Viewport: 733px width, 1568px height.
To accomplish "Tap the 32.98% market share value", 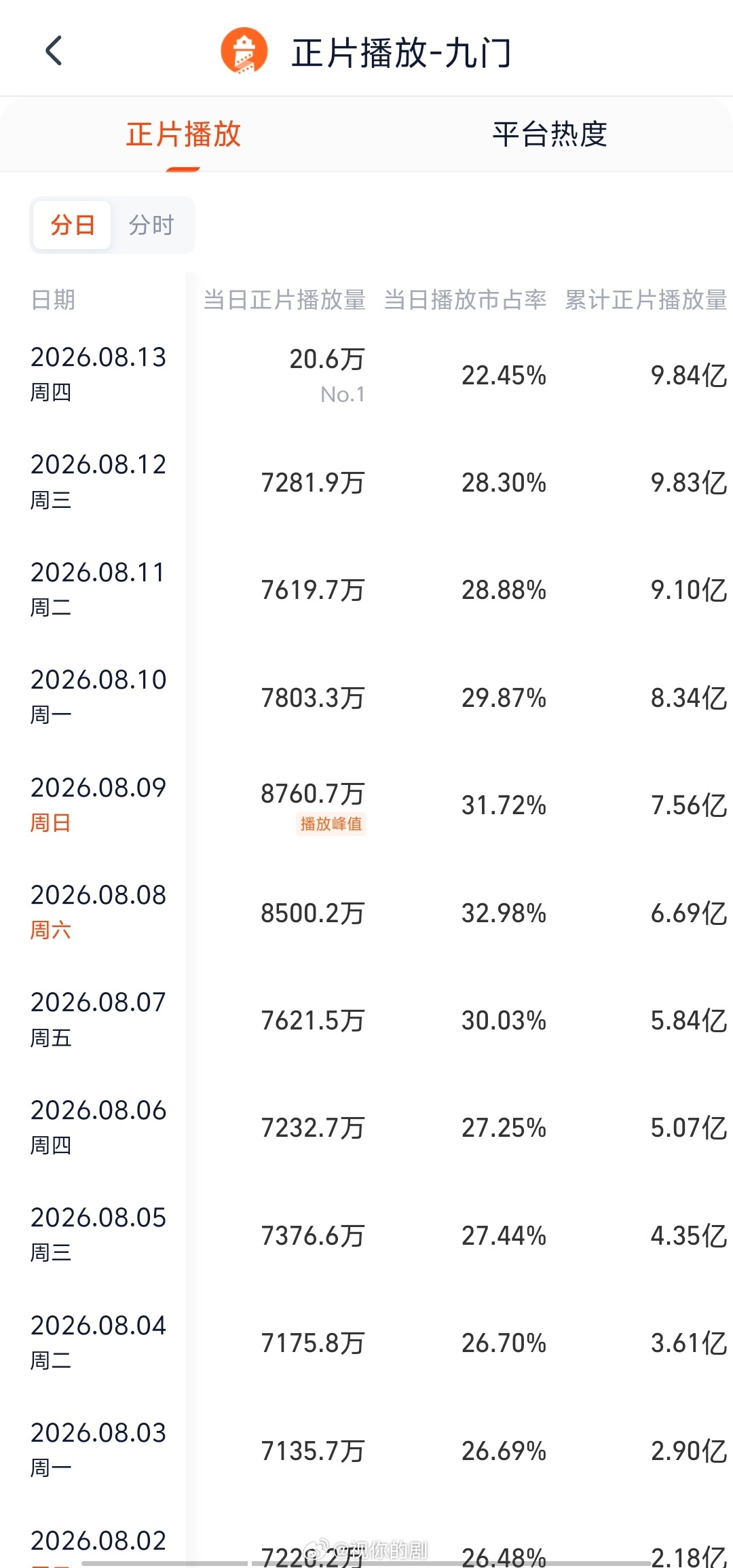I will tap(504, 913).
